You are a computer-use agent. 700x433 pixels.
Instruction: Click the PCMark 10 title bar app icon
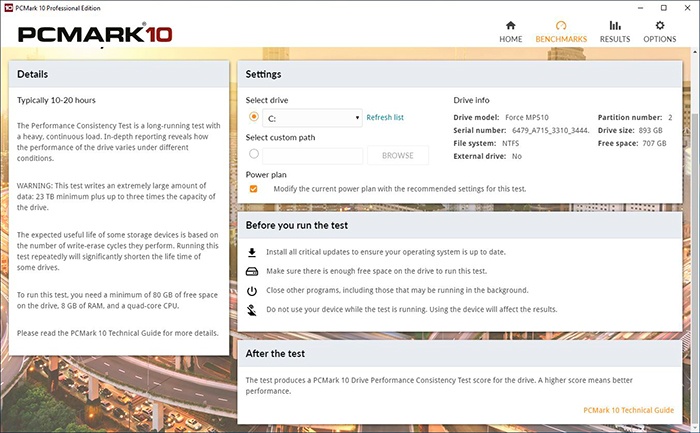coord(8,8)
